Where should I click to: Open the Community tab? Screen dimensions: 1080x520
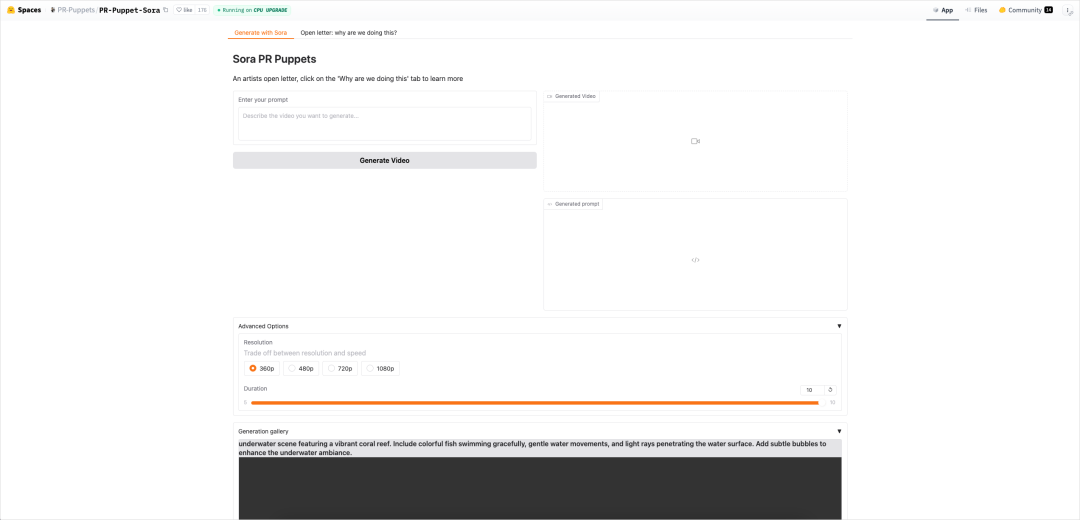1026,10
